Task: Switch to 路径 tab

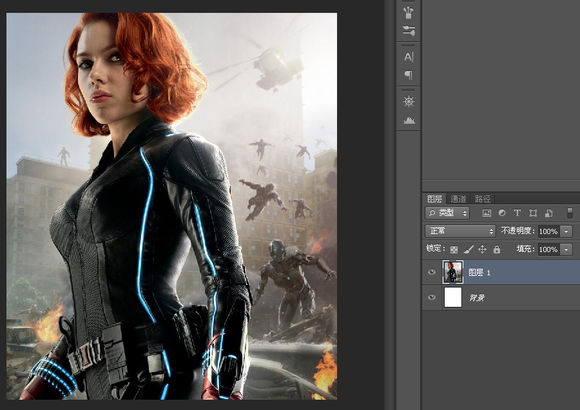Action: (482, 199)
